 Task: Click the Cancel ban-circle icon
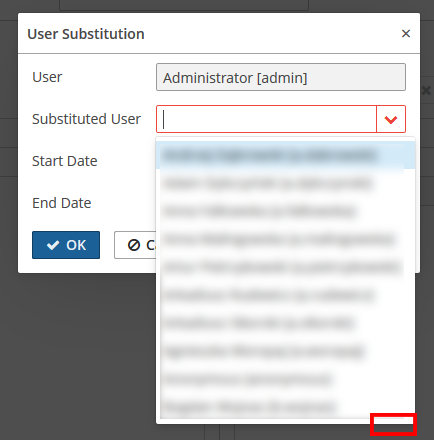[134, 245]
